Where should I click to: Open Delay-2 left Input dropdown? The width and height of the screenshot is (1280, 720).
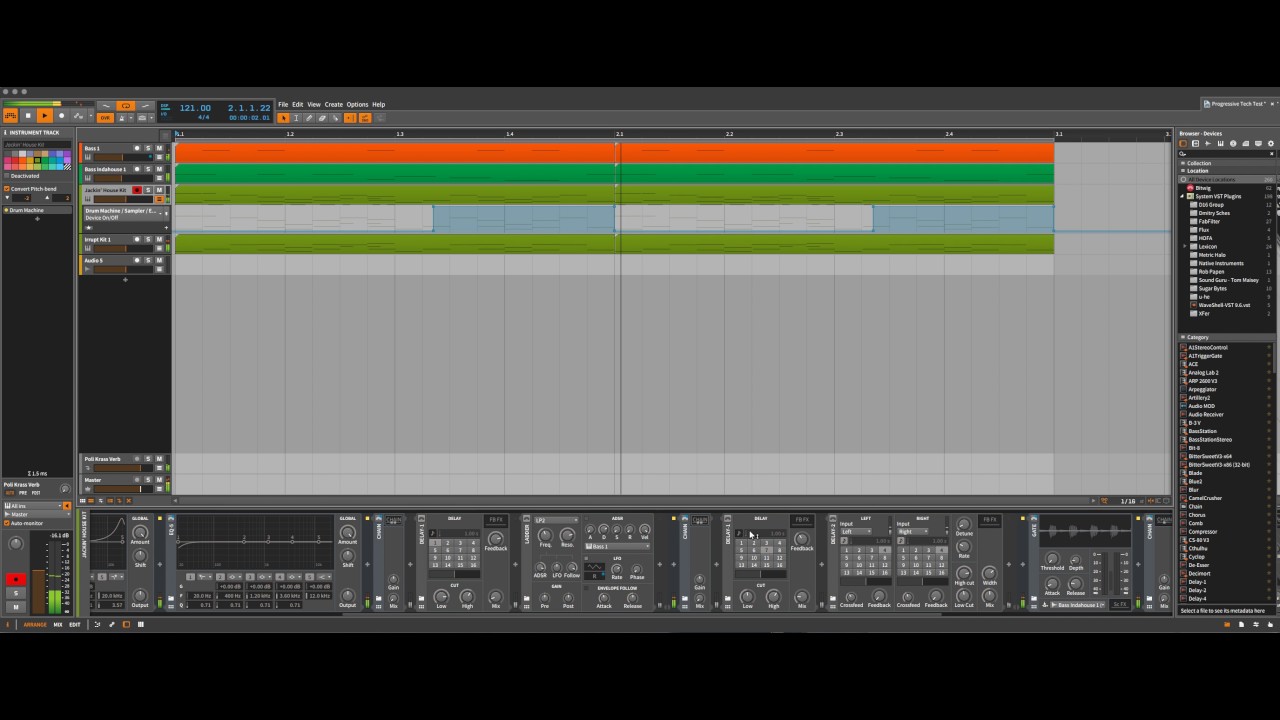[x=854, y=531]
